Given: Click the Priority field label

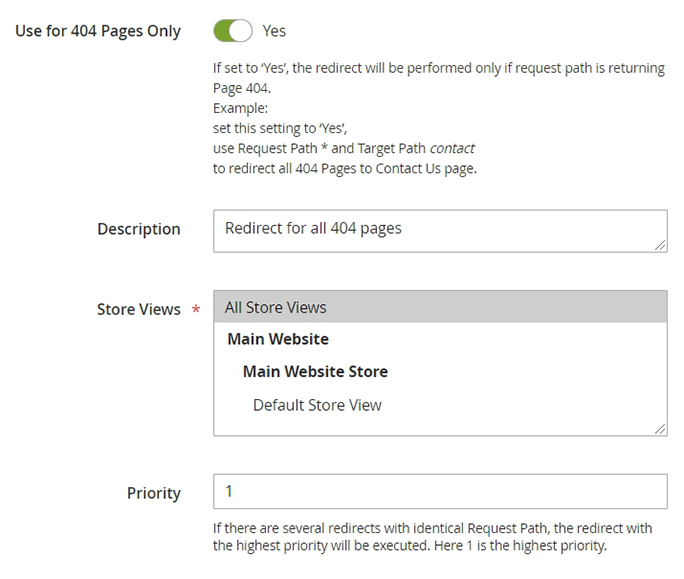Looking at the screenshot, I should pos(154,493).
